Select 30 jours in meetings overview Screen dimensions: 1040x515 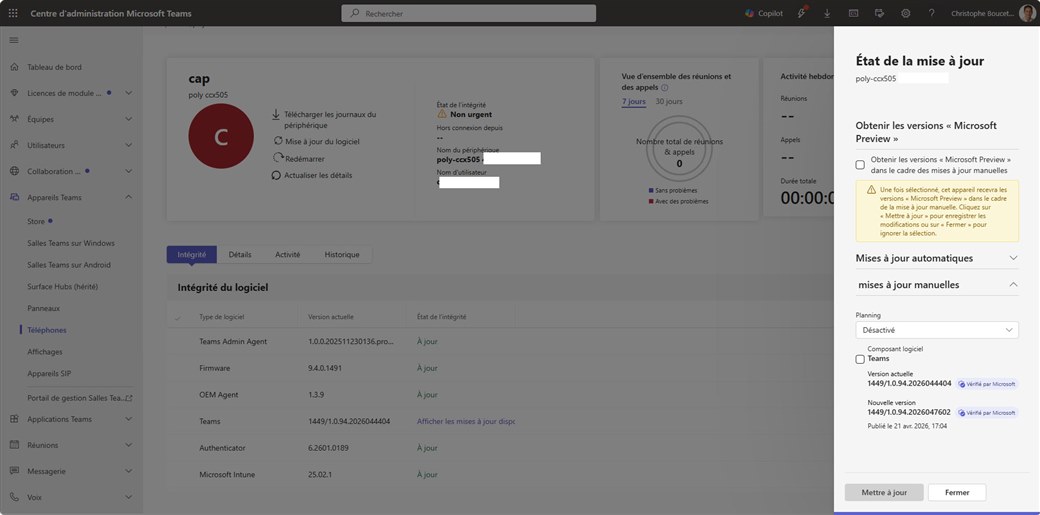pos(669,102)
